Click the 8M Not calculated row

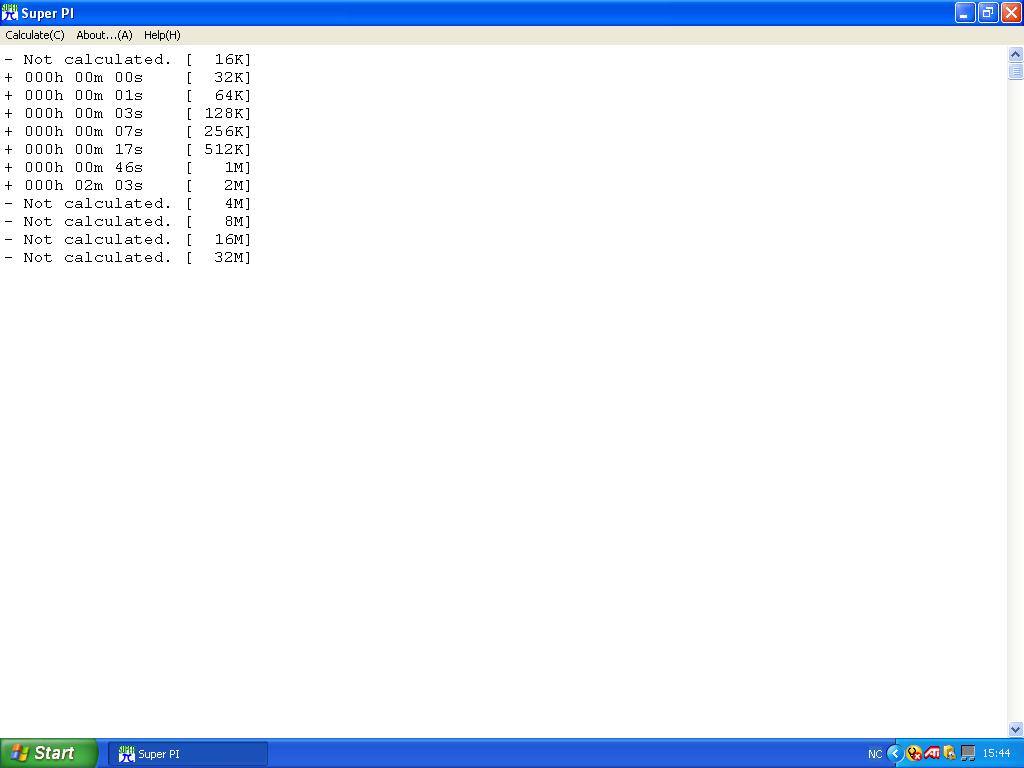[x=127, y=221]
